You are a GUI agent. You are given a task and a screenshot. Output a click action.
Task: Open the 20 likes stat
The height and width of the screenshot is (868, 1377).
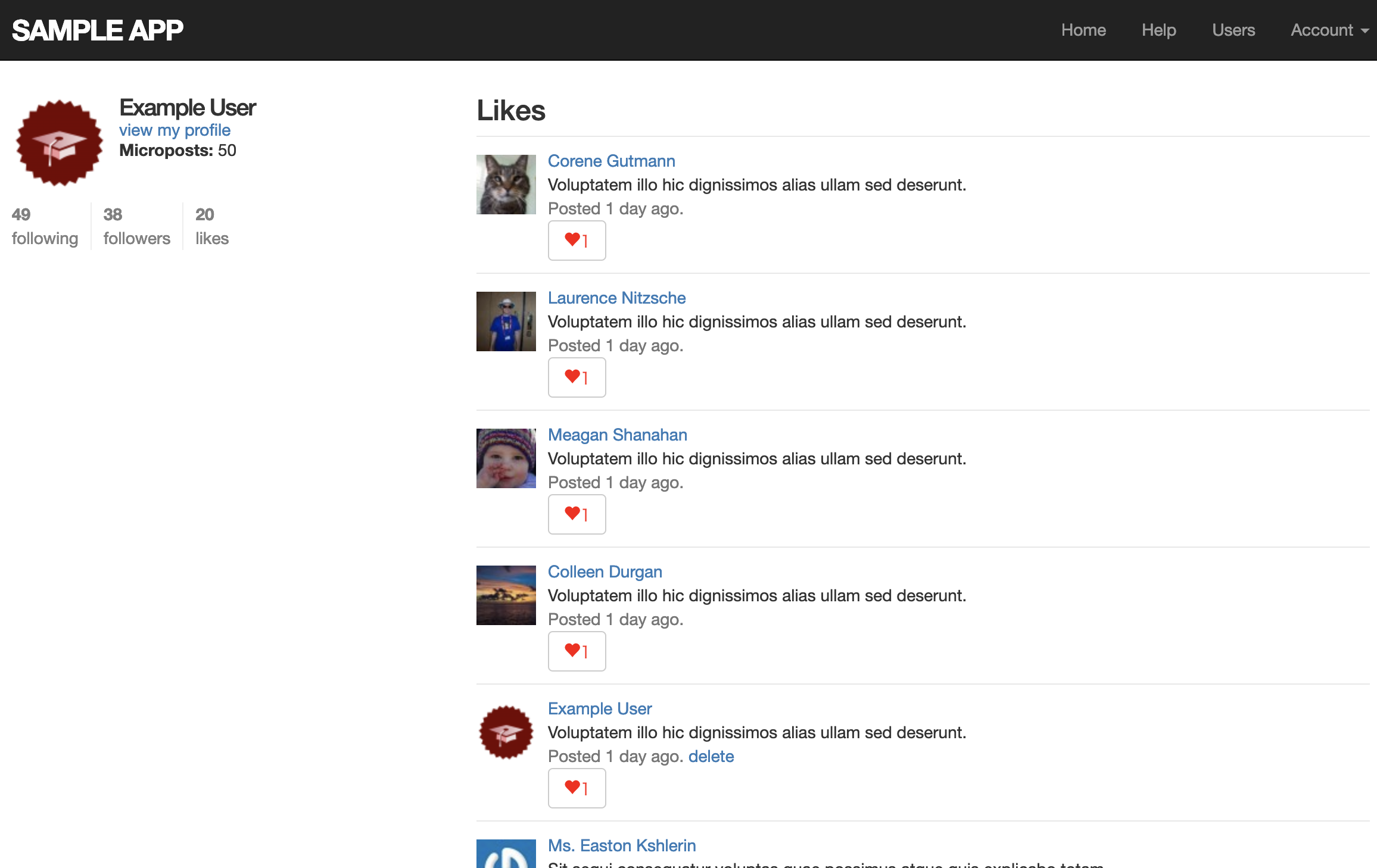coord(211,226)
